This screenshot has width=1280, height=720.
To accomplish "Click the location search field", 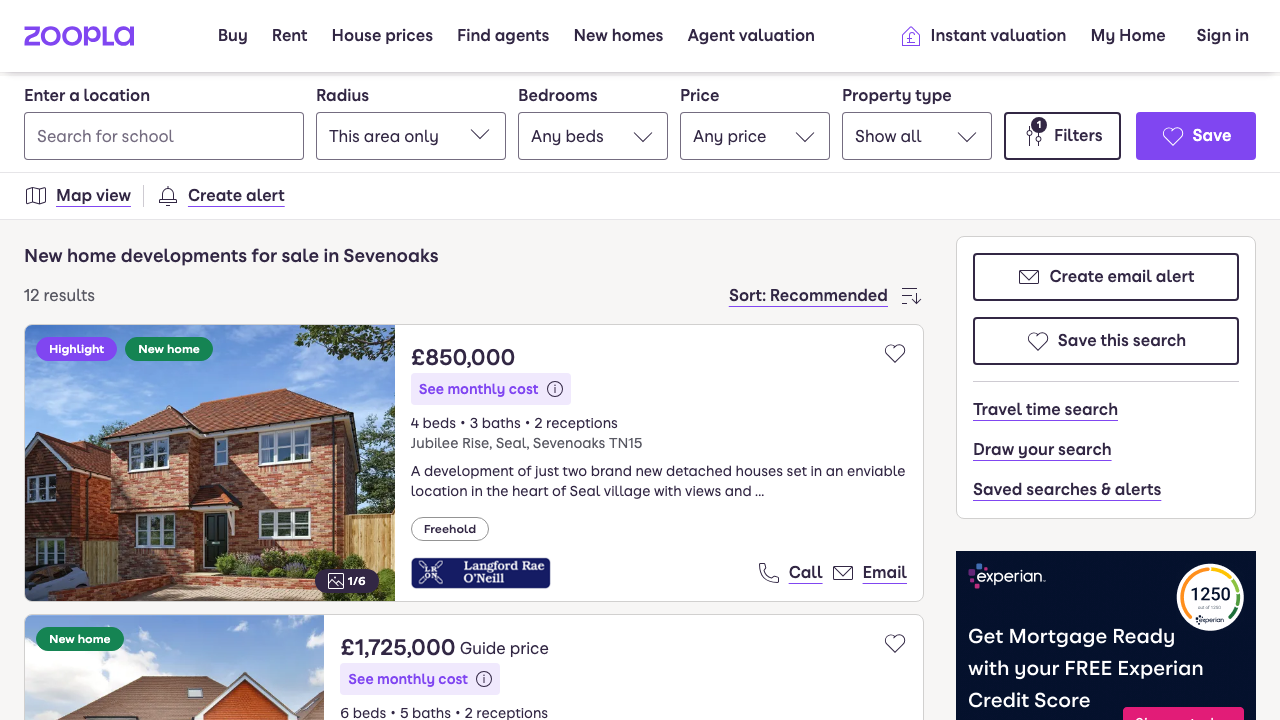I will tap(163, 136).
